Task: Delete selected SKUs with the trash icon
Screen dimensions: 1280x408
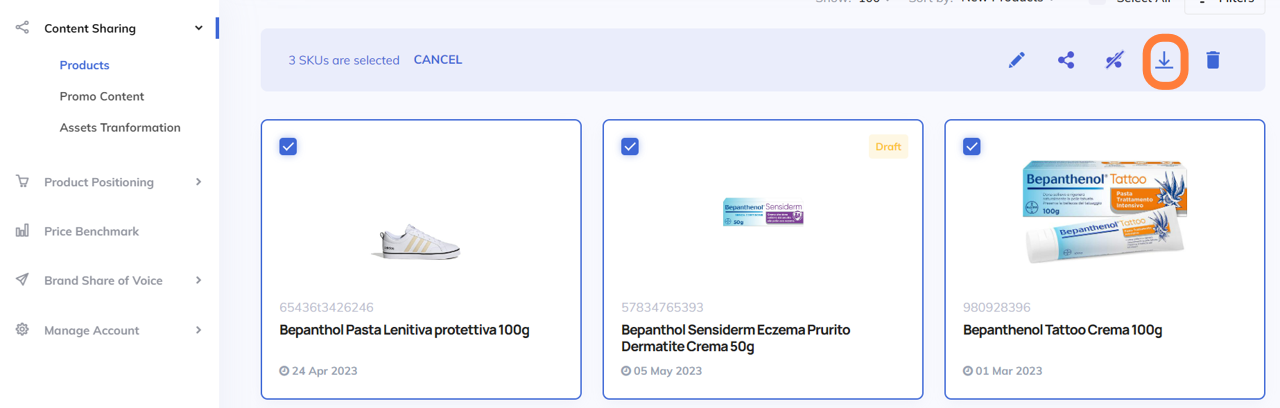Action: pos(1213,60)
